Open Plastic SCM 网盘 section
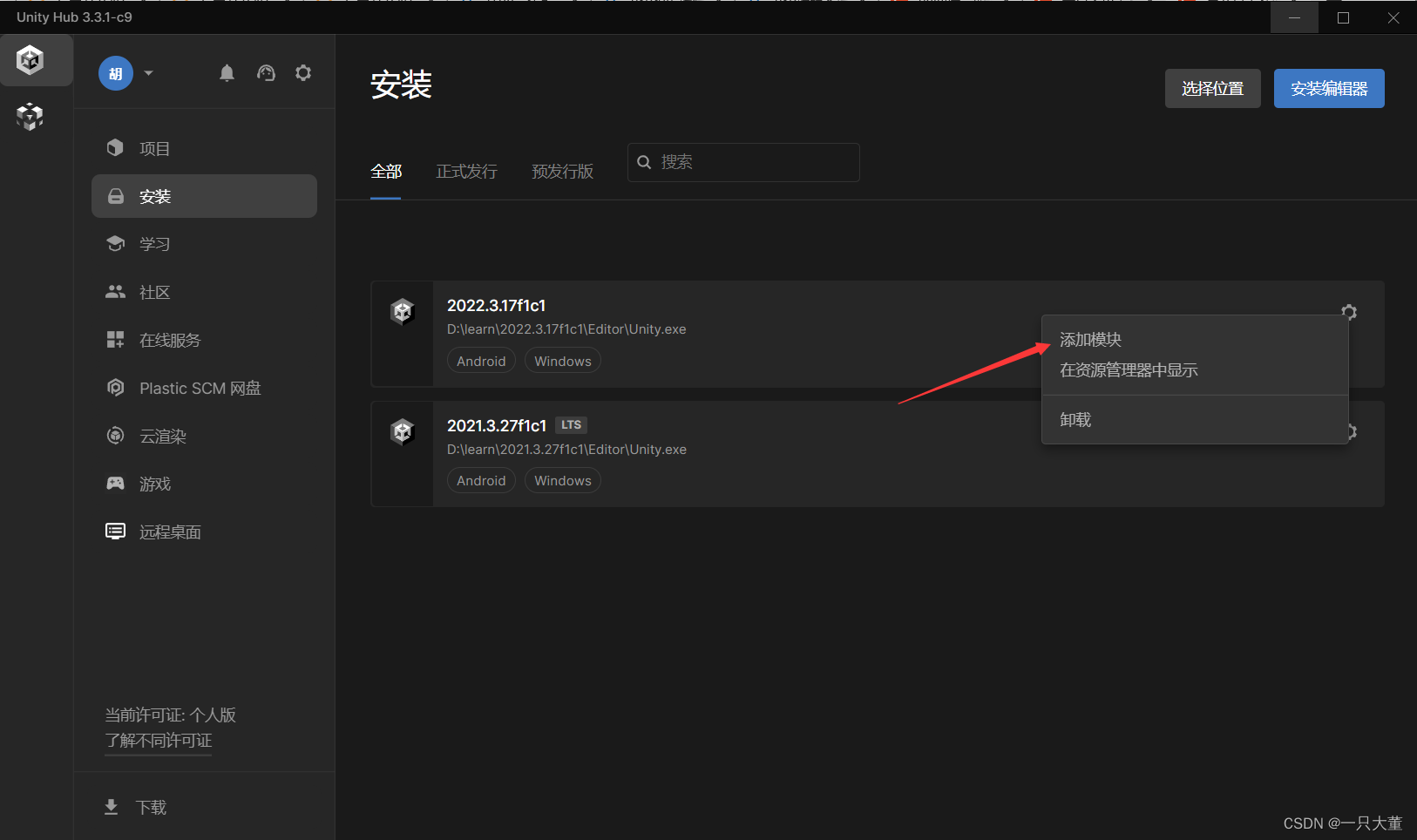 coord(204,388)
